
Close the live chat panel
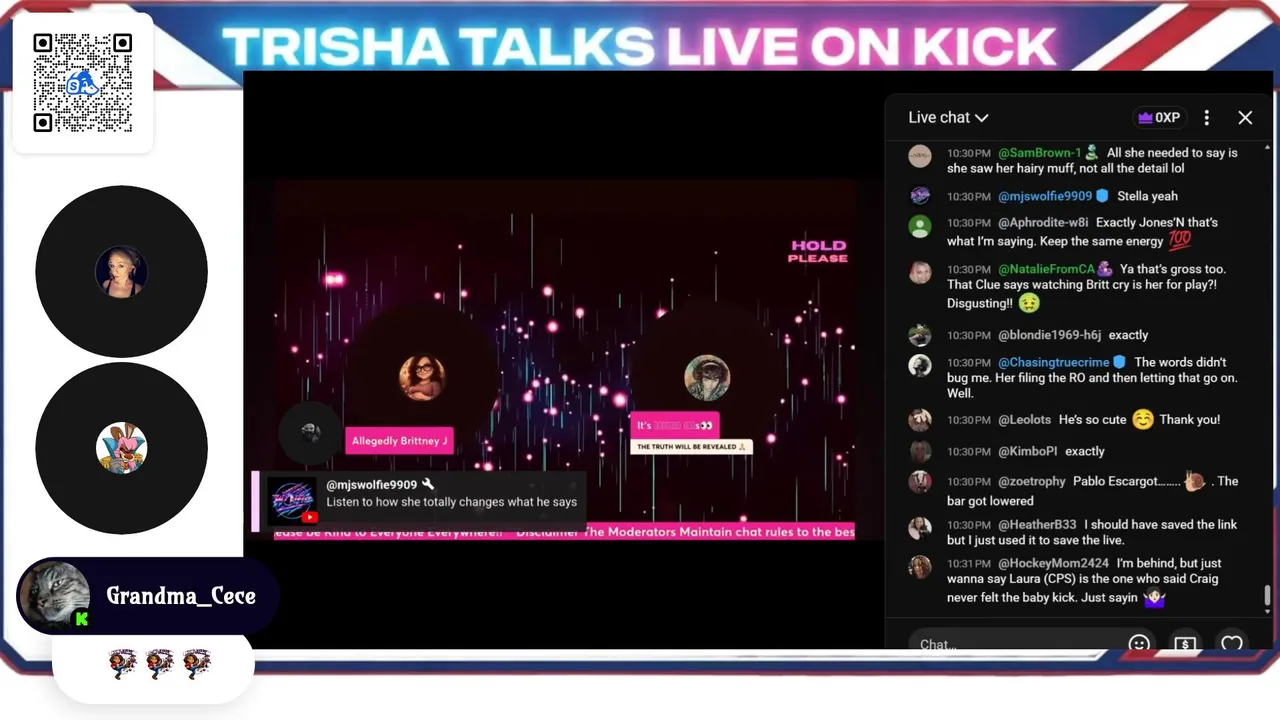[x=1245, y=117]
